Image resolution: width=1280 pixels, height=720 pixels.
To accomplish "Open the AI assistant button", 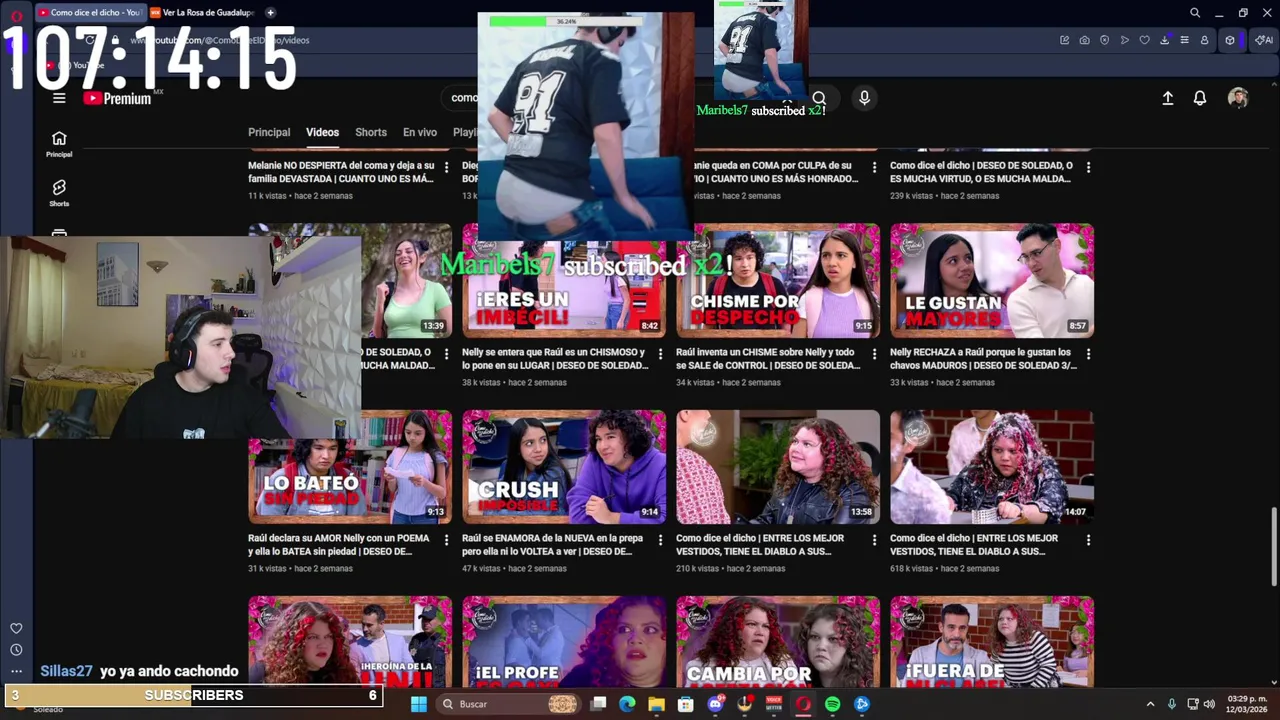I will tap(1264, 40).
